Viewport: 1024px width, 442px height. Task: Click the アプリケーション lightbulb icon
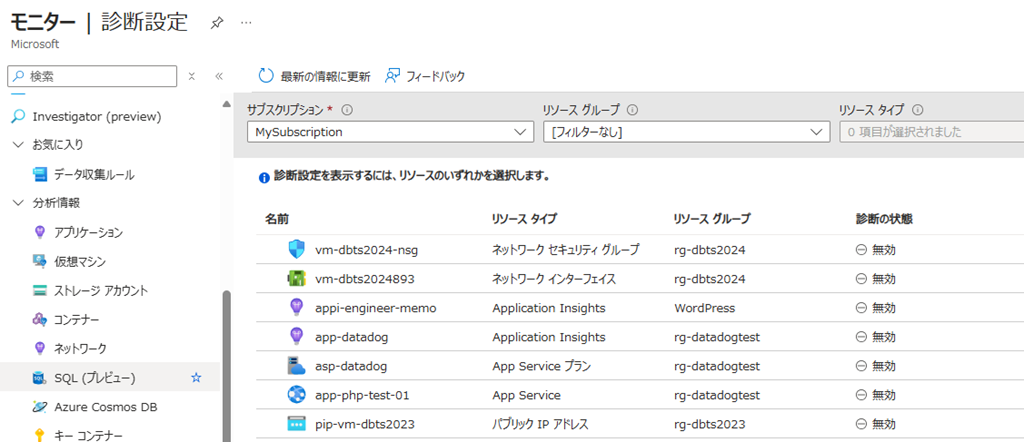(x=40, y=232)
